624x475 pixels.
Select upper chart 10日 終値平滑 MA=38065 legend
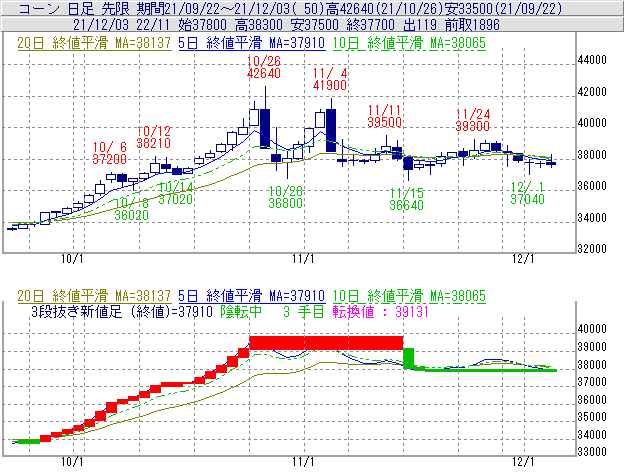409,43
